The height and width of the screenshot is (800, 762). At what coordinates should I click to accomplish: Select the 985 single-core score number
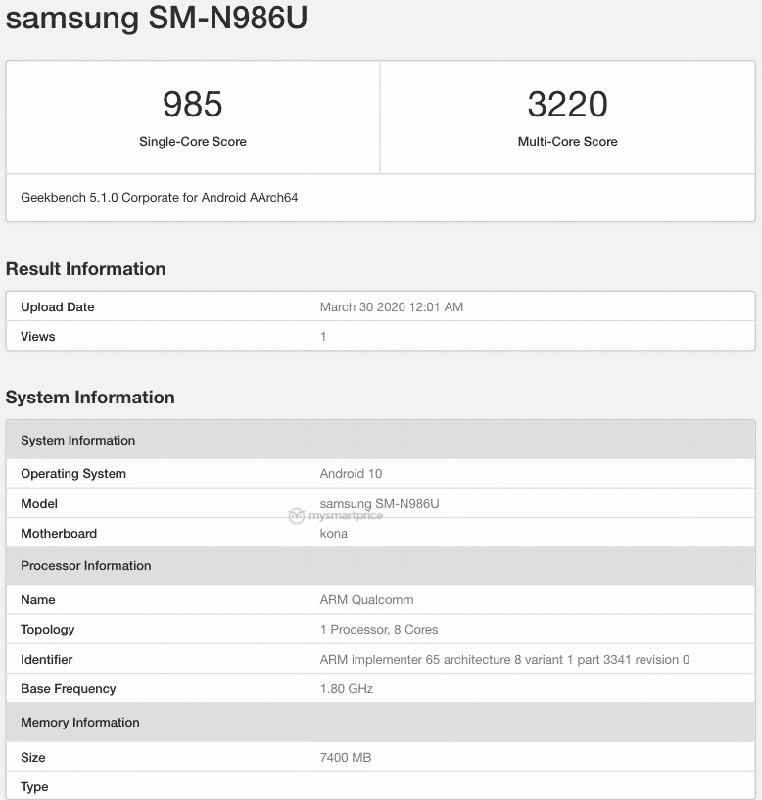tap(192, 104)
